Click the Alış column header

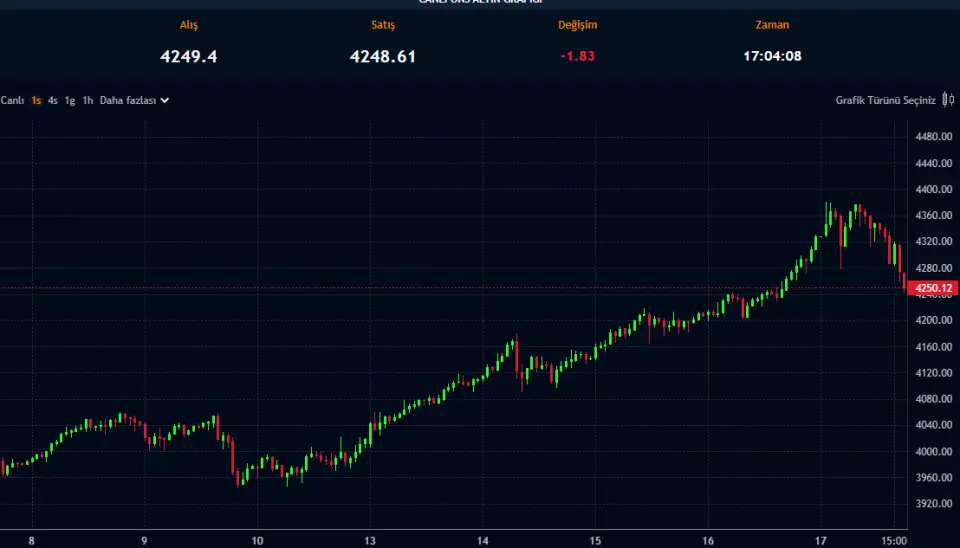tap(188, 25)
